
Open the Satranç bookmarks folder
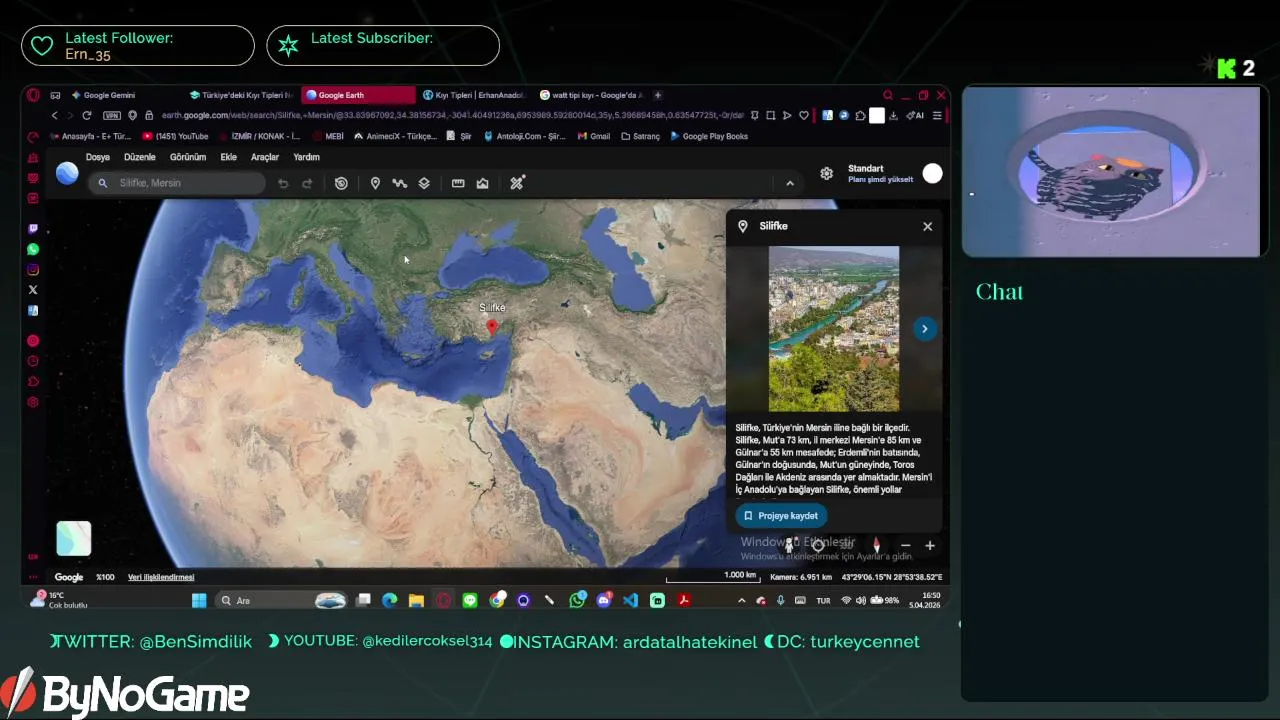click(640, 136)
